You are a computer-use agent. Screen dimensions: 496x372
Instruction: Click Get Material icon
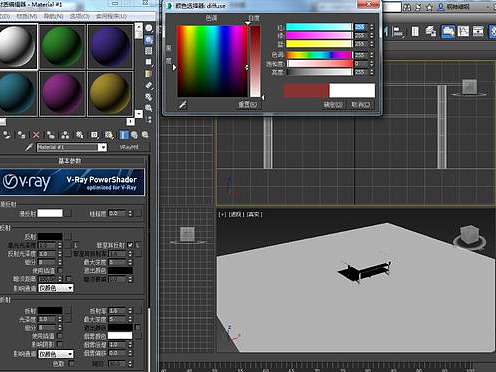pos(6,135)
